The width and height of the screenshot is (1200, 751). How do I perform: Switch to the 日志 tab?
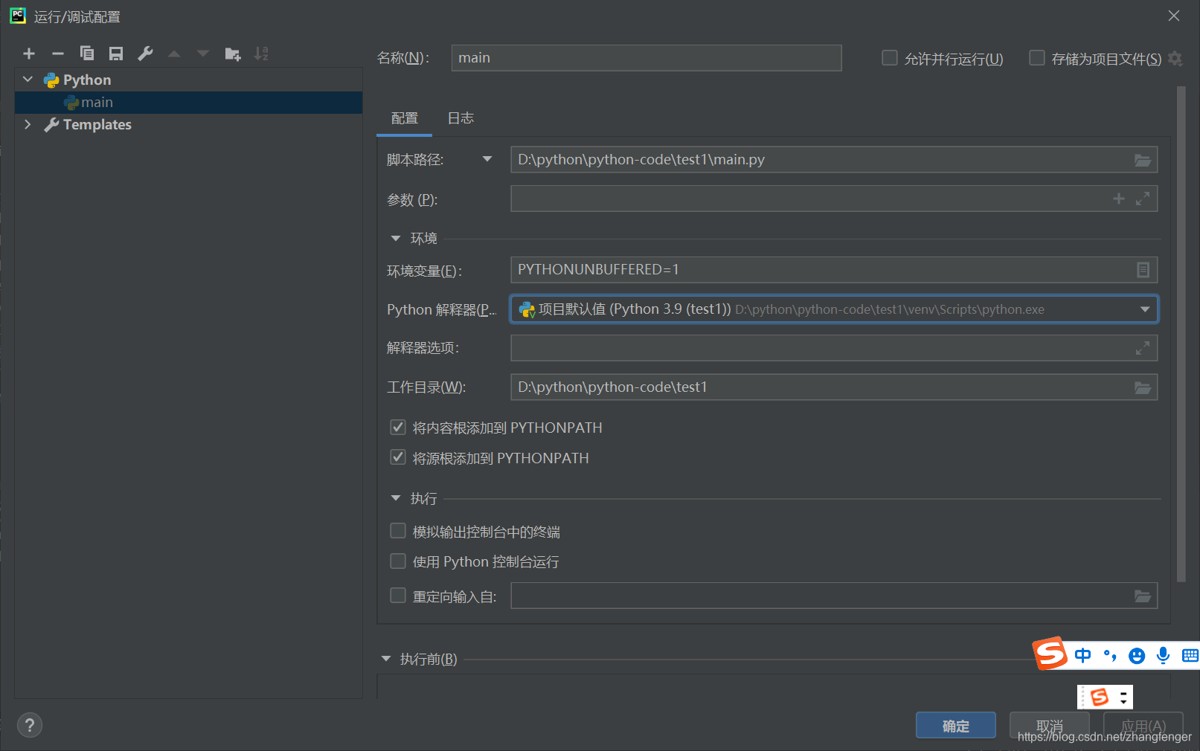coord(460,118)
